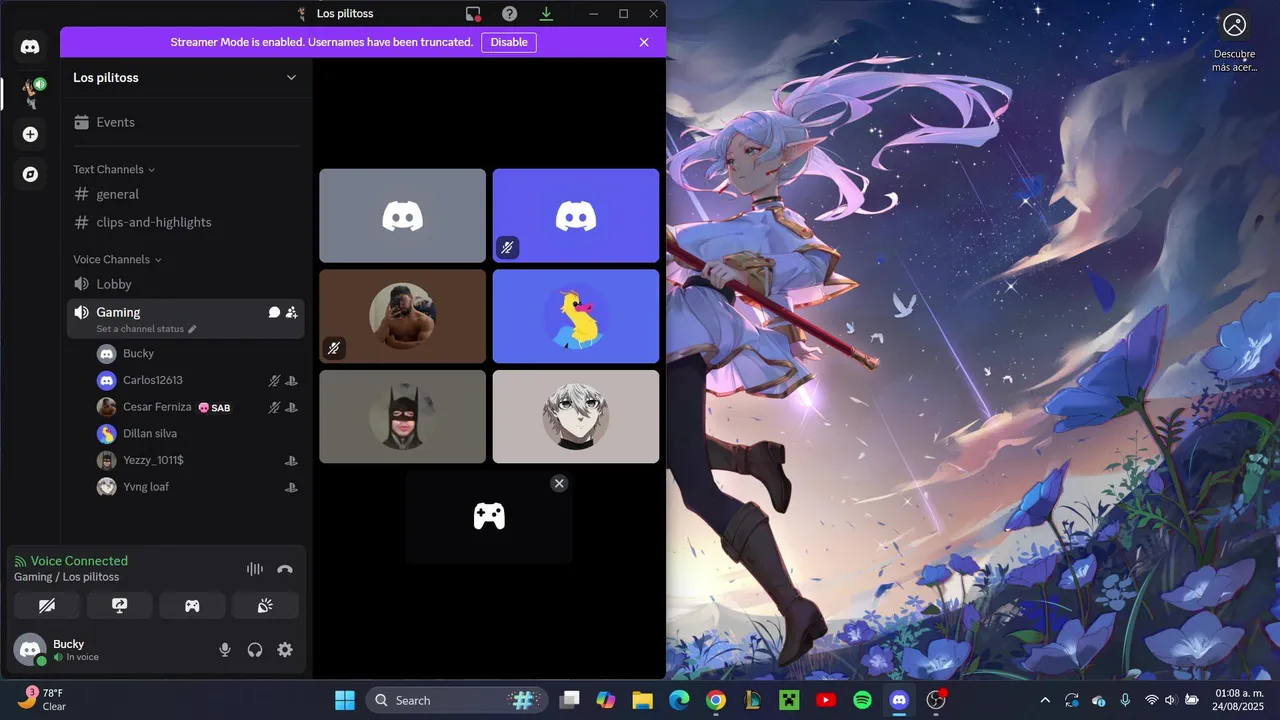
Task: Share your screen icon in voice panel
Action: (x=119, y=605)
